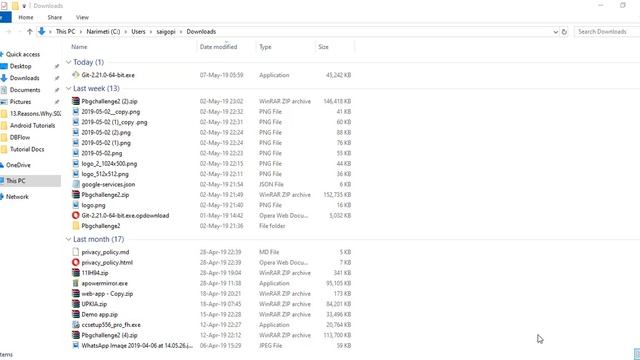Click the google-services.json file icon
The width and height of the screenshot is (640, 360).
(76, 184)
